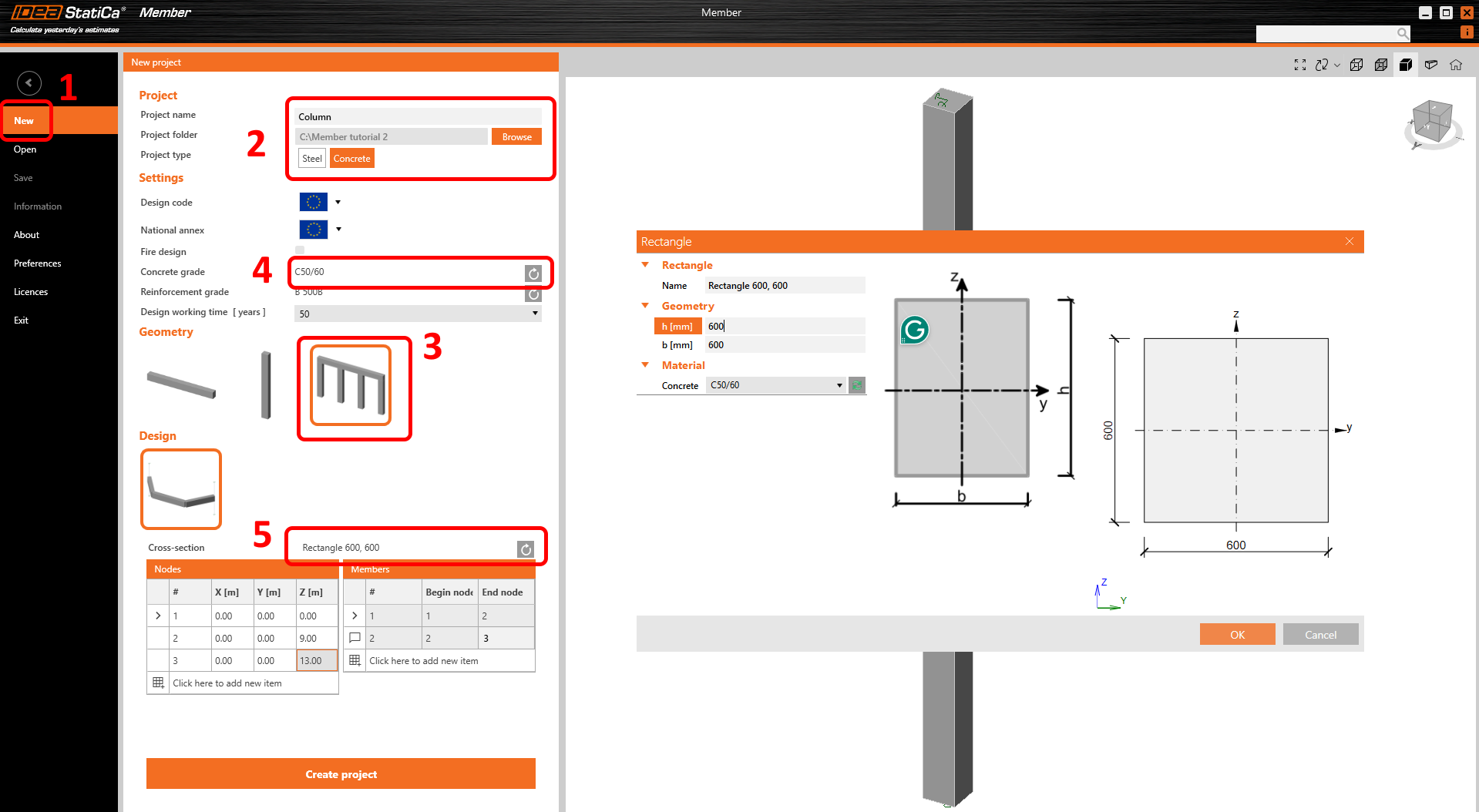Image resolution: width=1479 pixels, height=812 pixels.
Task: Click the 3D navigation view cube
Action: [x=1432, y=122]
